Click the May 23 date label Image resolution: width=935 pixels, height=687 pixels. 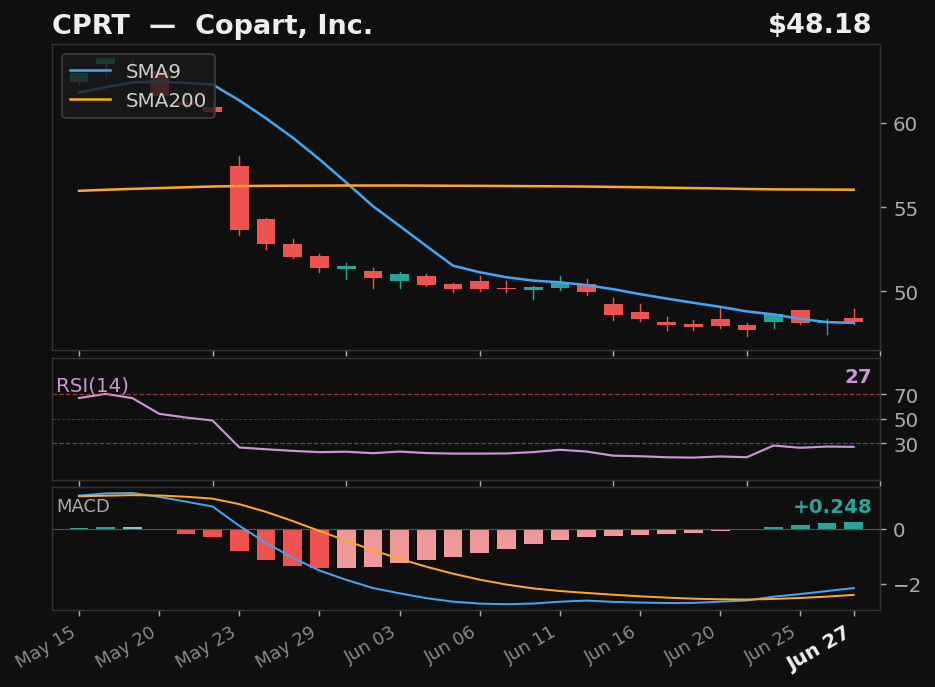pyautogui.click(x=206, y=646)
